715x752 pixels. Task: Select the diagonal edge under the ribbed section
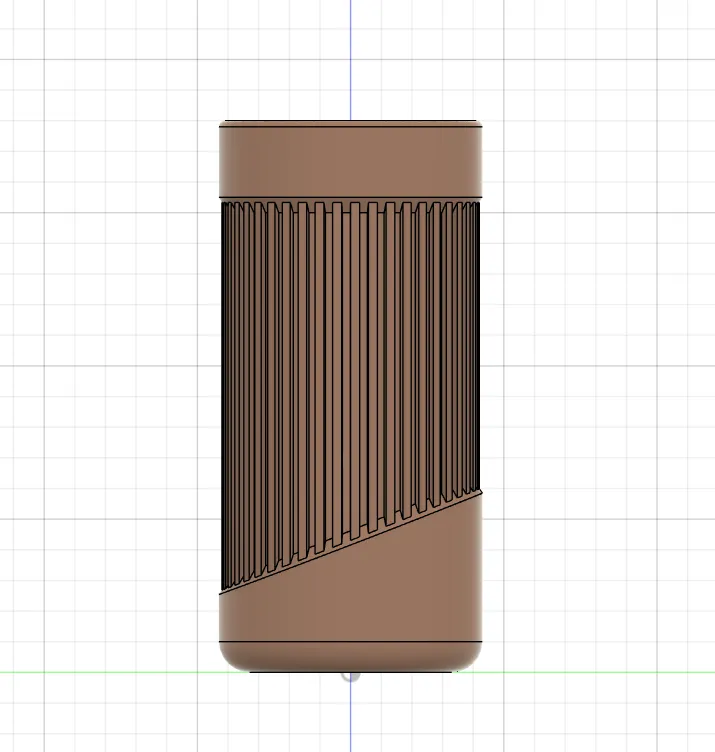[350, 545]
